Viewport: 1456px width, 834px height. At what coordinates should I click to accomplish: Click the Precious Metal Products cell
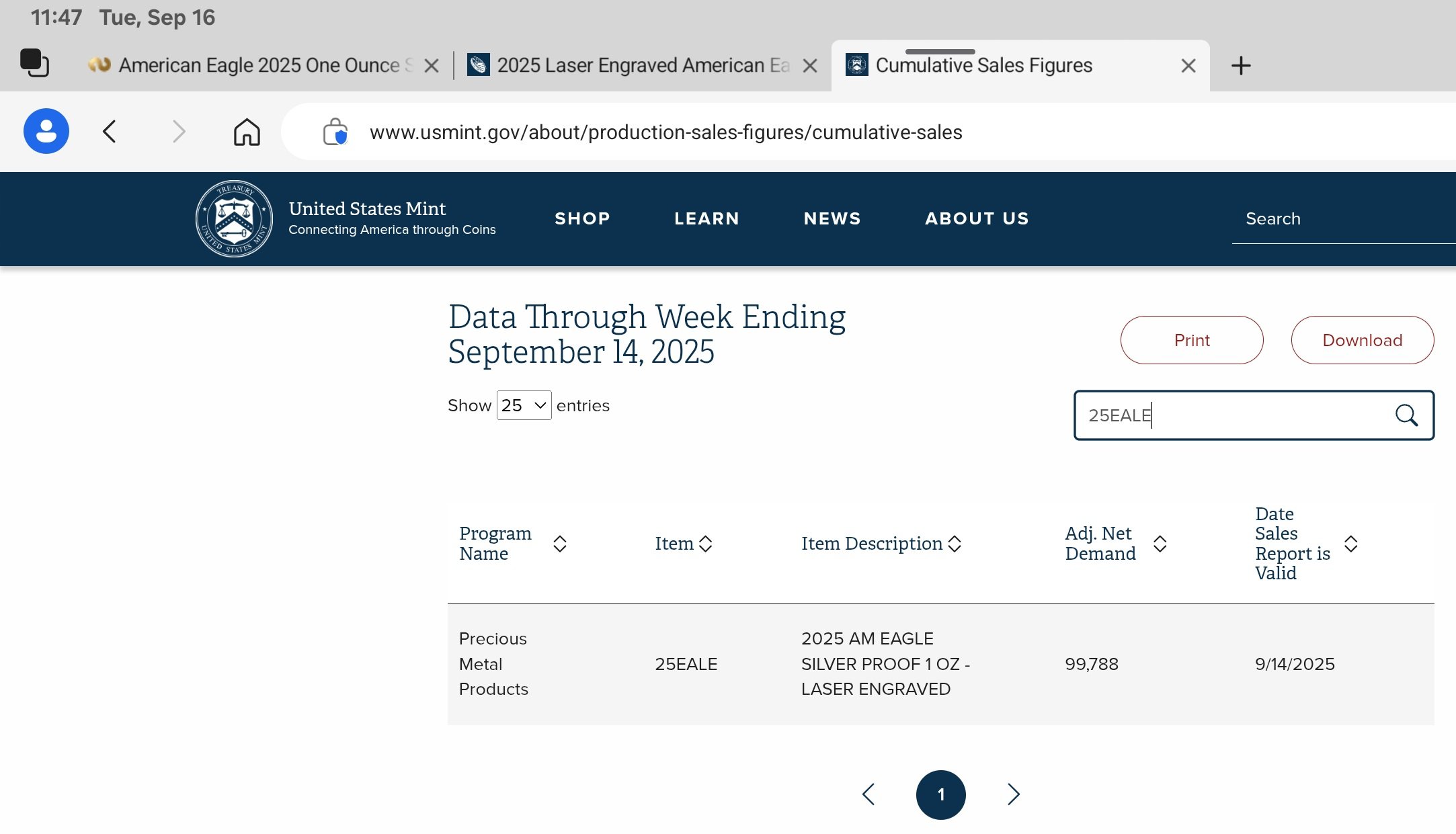493,664
